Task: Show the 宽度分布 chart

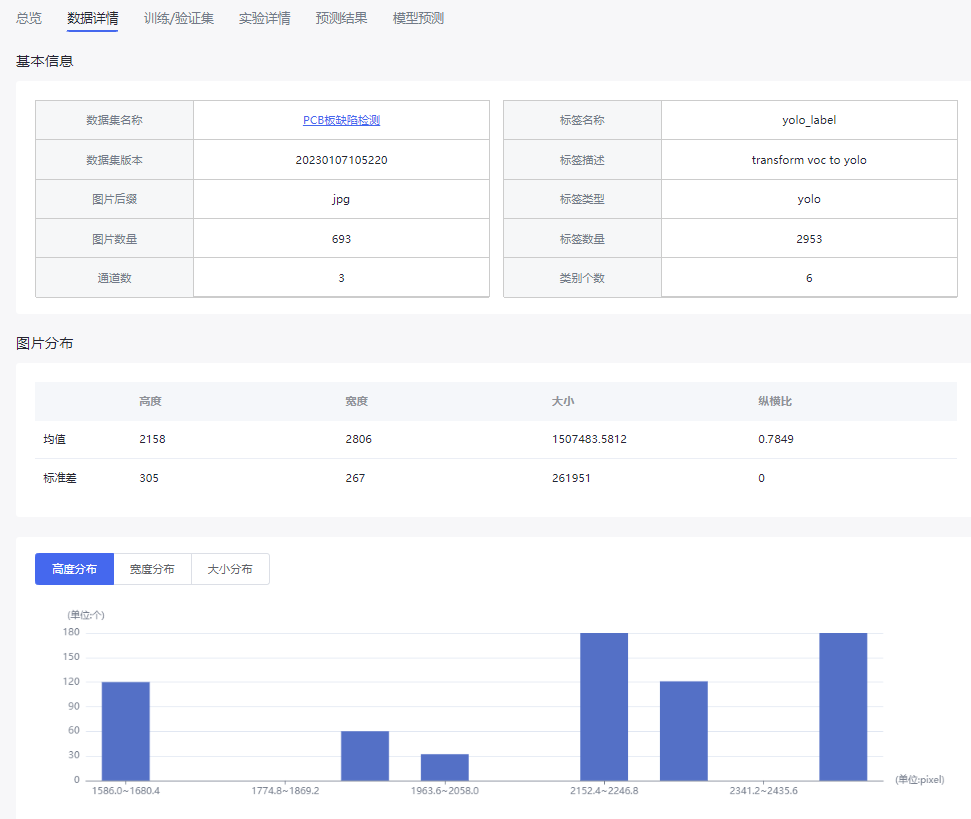Action: [152, 569]
